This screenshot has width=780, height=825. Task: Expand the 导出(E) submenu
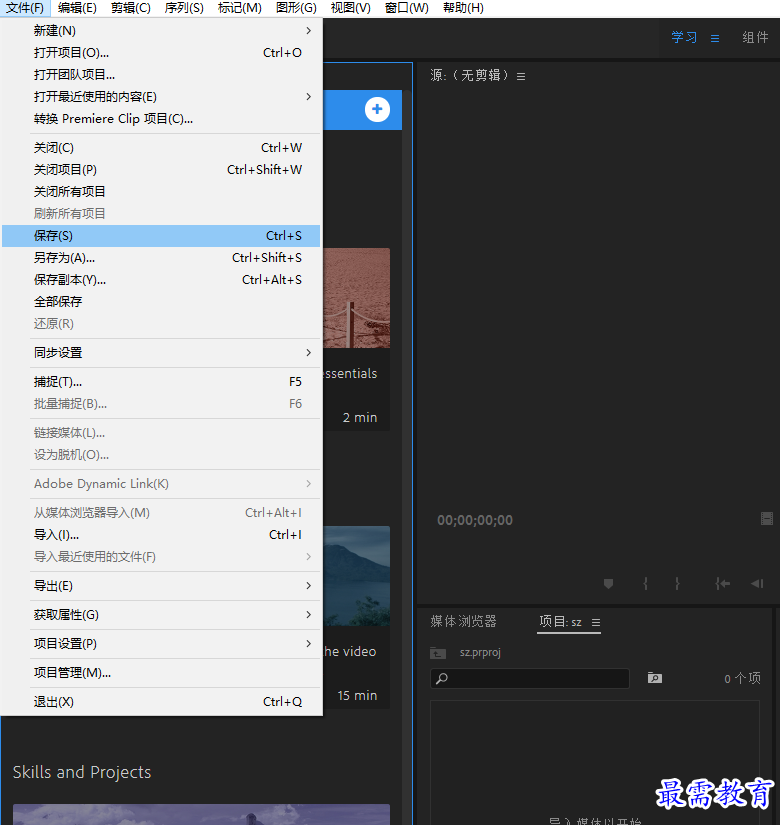click(x=161, y=586)
